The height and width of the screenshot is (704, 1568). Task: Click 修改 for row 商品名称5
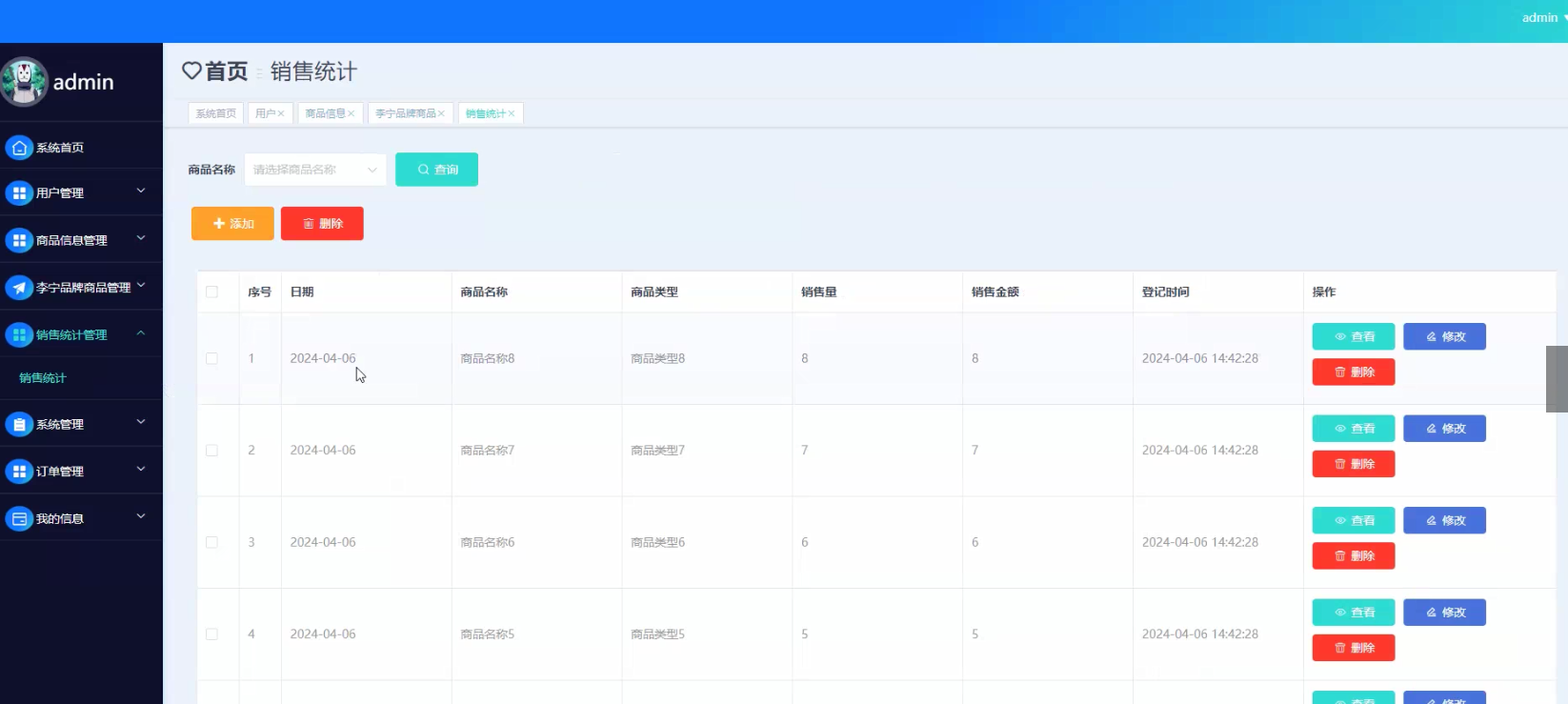point(1444,613)
